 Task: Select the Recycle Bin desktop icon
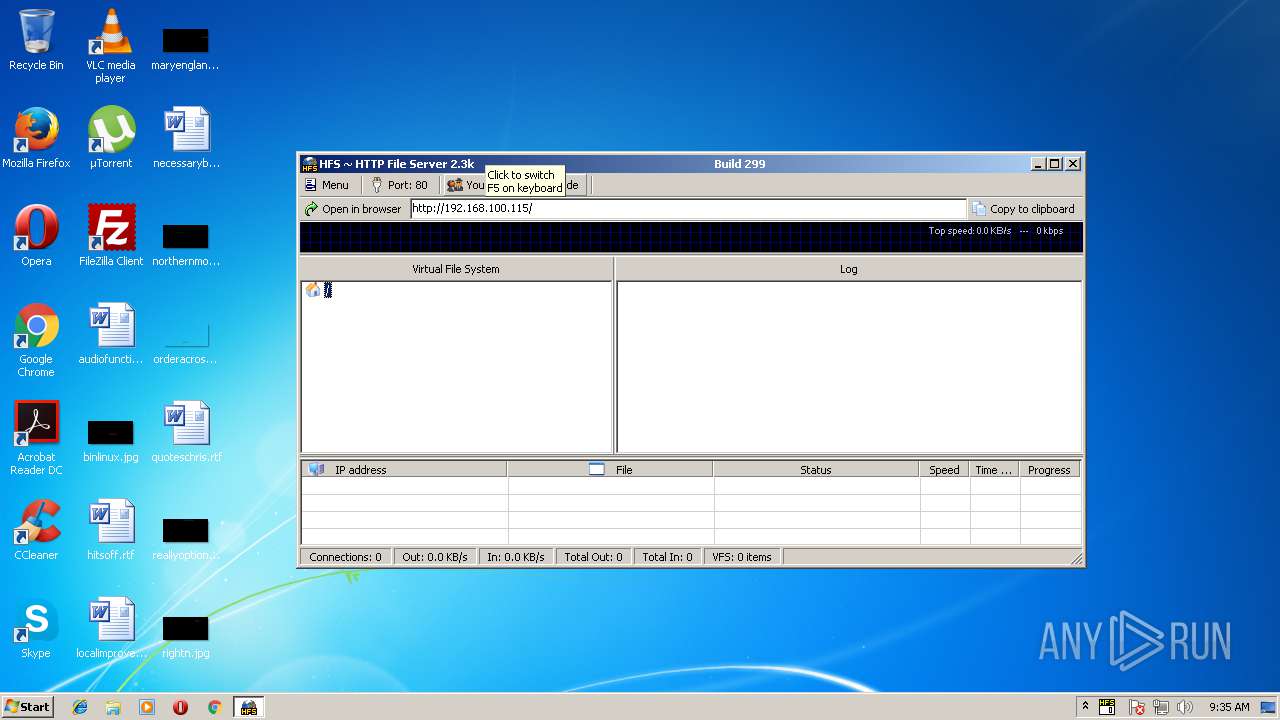point(36,40)
